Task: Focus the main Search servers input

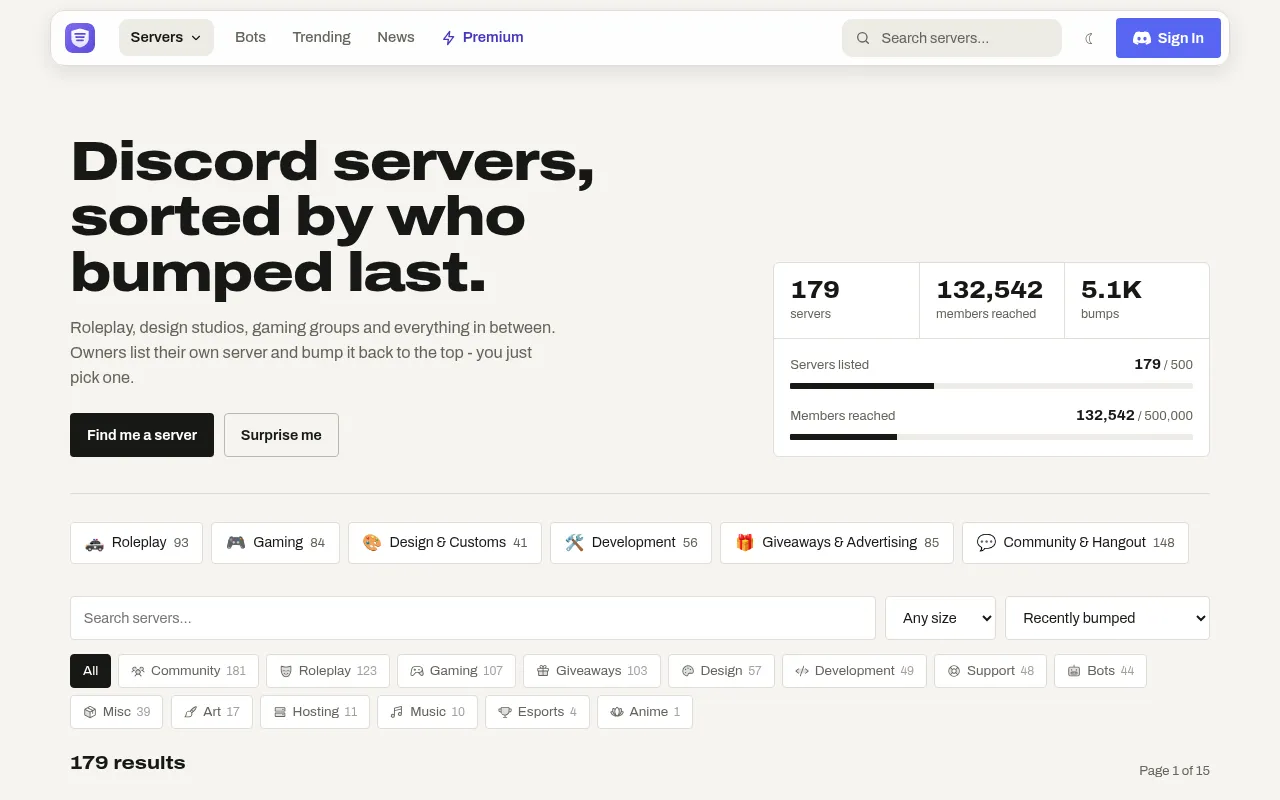Action: click(x=473, y=618)
